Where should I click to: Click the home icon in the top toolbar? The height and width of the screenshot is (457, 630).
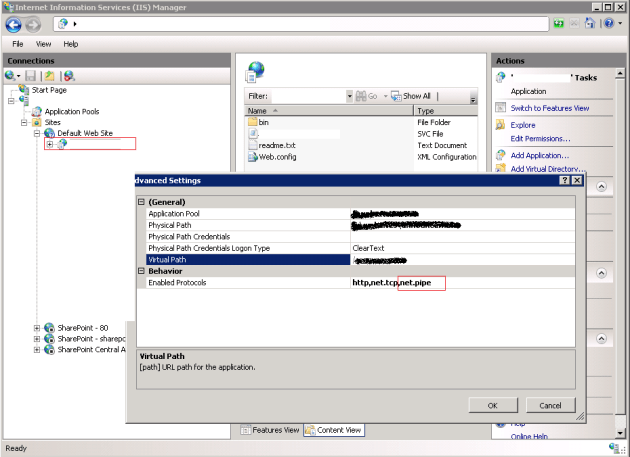pyautogui.click(x=589, y=23)
